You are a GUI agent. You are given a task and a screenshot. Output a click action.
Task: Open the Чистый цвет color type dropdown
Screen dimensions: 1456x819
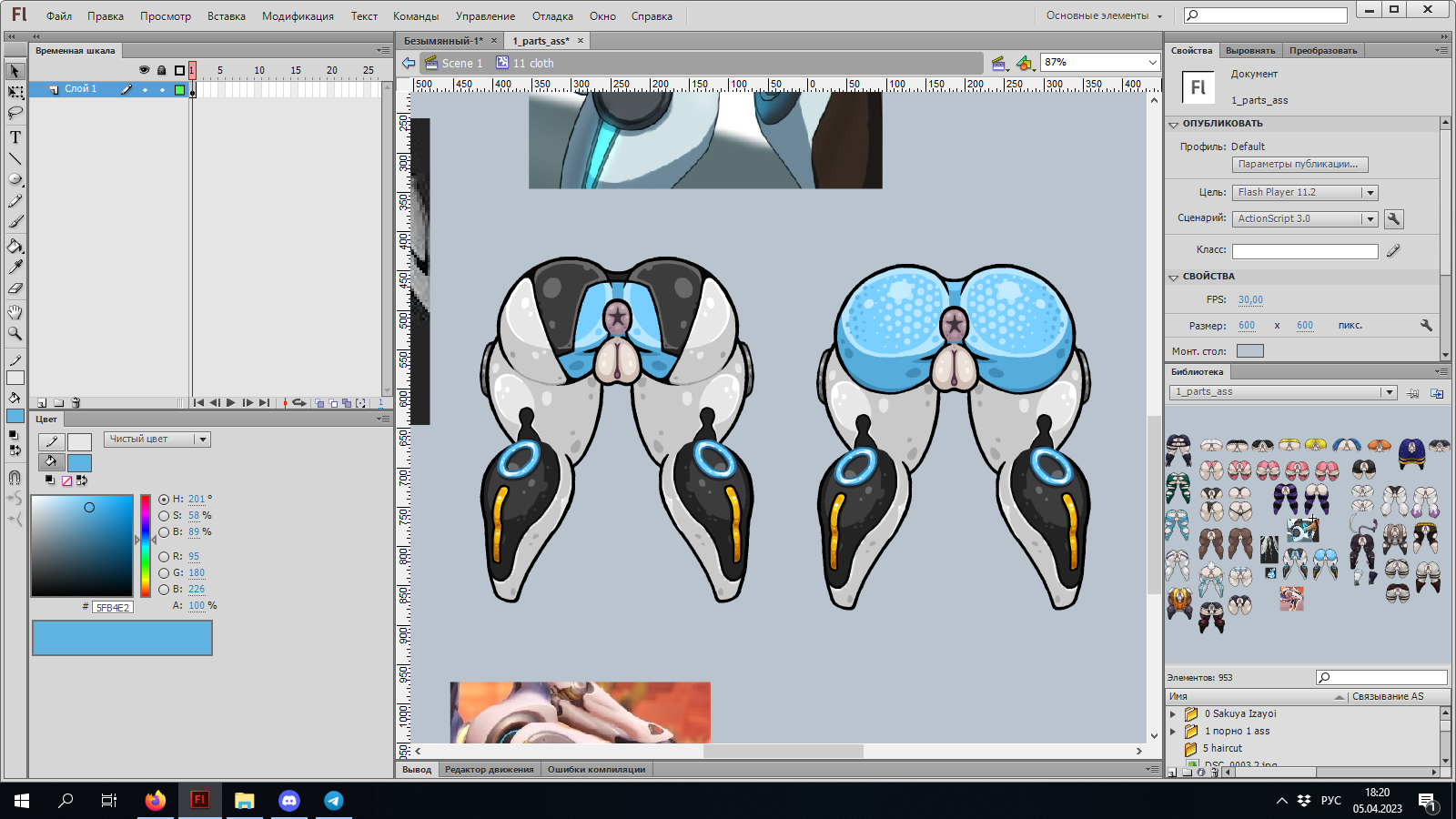pyautogui.click(x=203, y=439)
